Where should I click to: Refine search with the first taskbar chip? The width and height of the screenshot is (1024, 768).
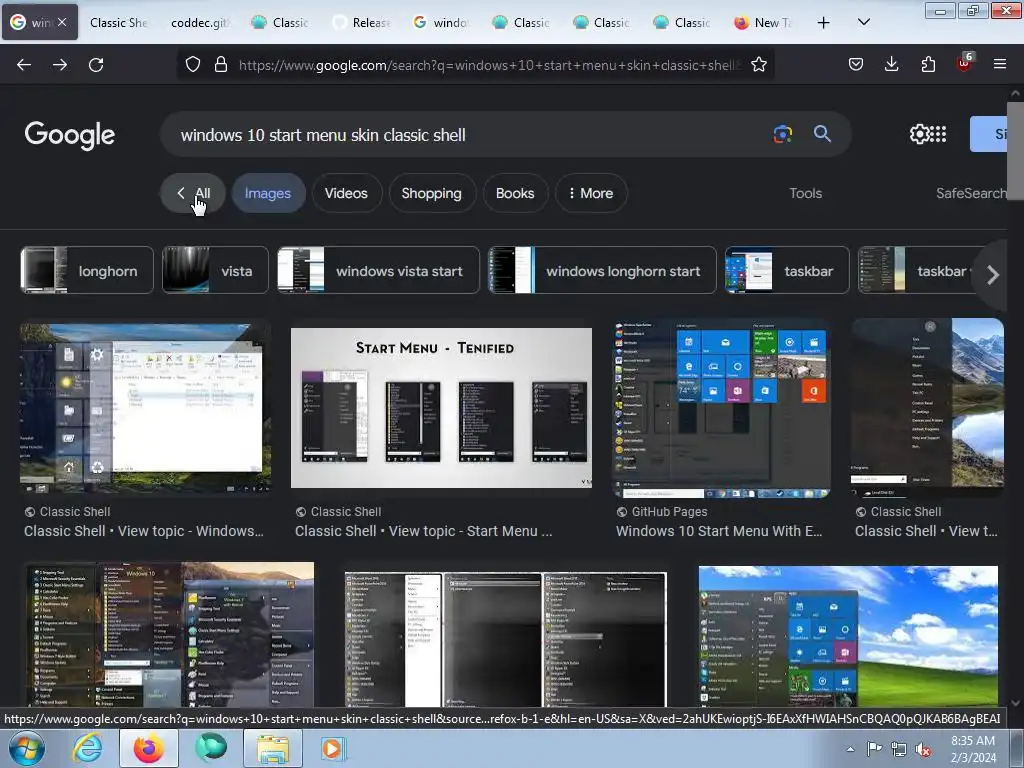[787, 270]
